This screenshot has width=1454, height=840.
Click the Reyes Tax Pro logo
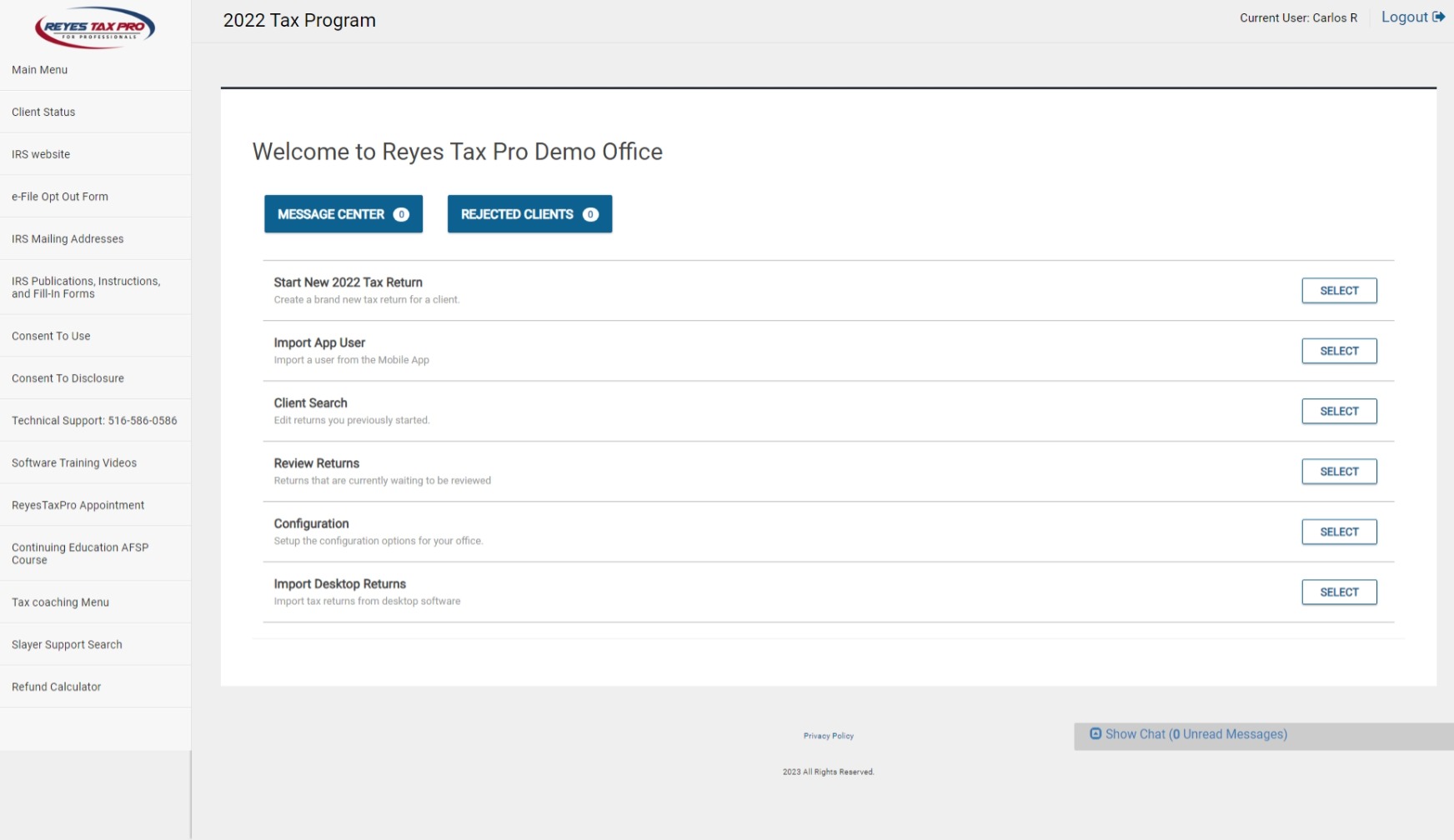point(95,27)
